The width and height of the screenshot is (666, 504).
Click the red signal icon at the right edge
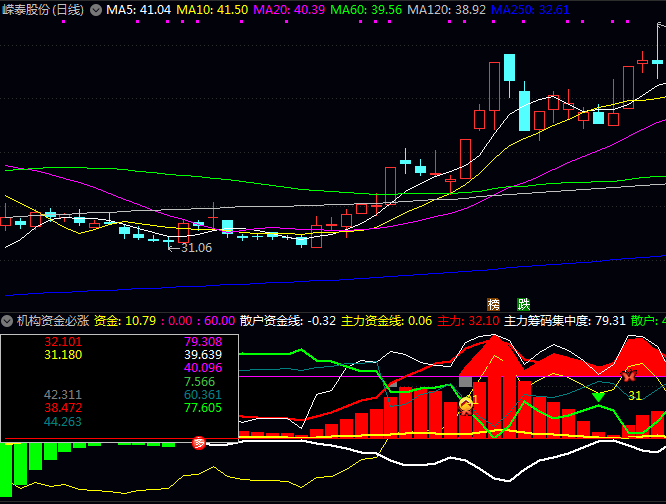(630, 375)
